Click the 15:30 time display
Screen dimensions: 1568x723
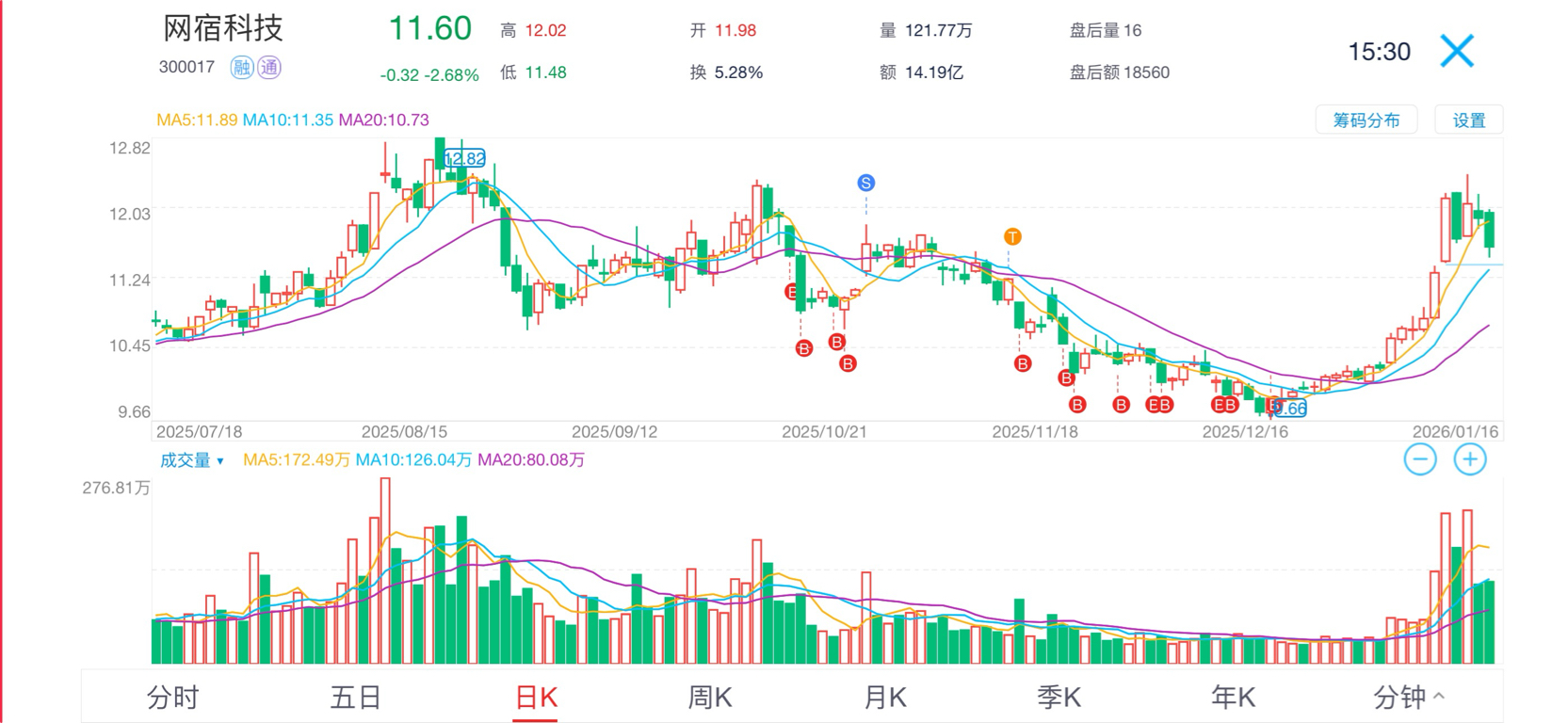(1380, 52)
